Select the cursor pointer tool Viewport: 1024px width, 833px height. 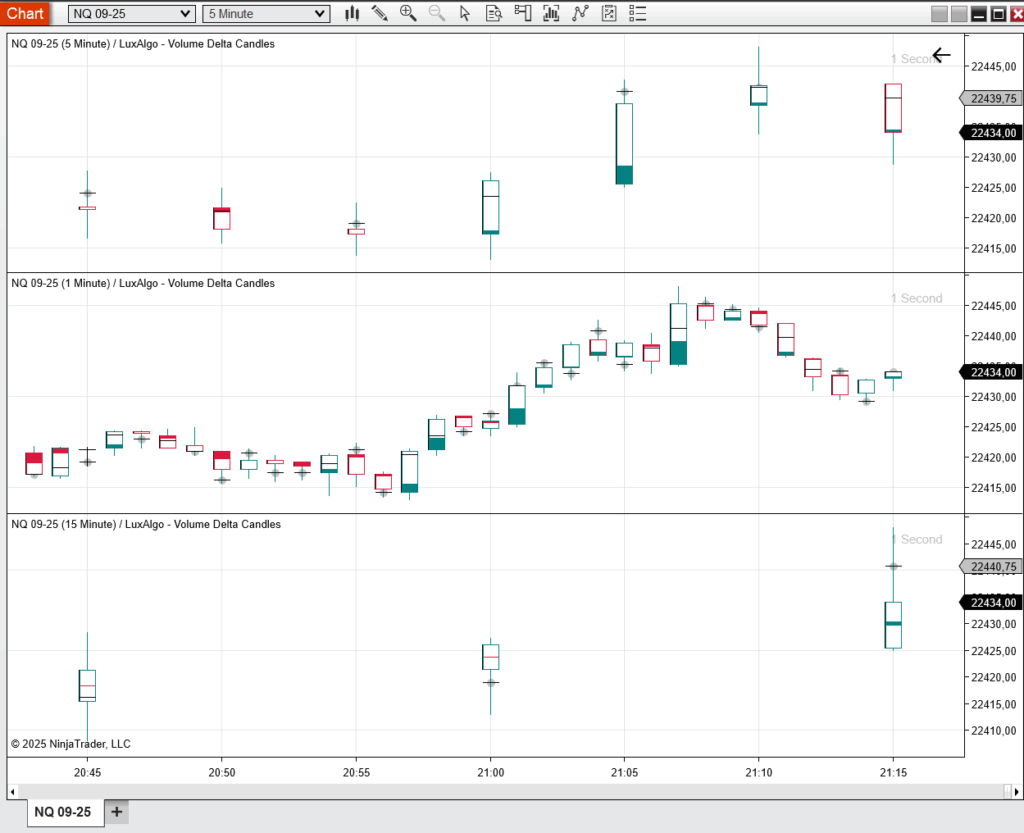[x=465, y=13]
